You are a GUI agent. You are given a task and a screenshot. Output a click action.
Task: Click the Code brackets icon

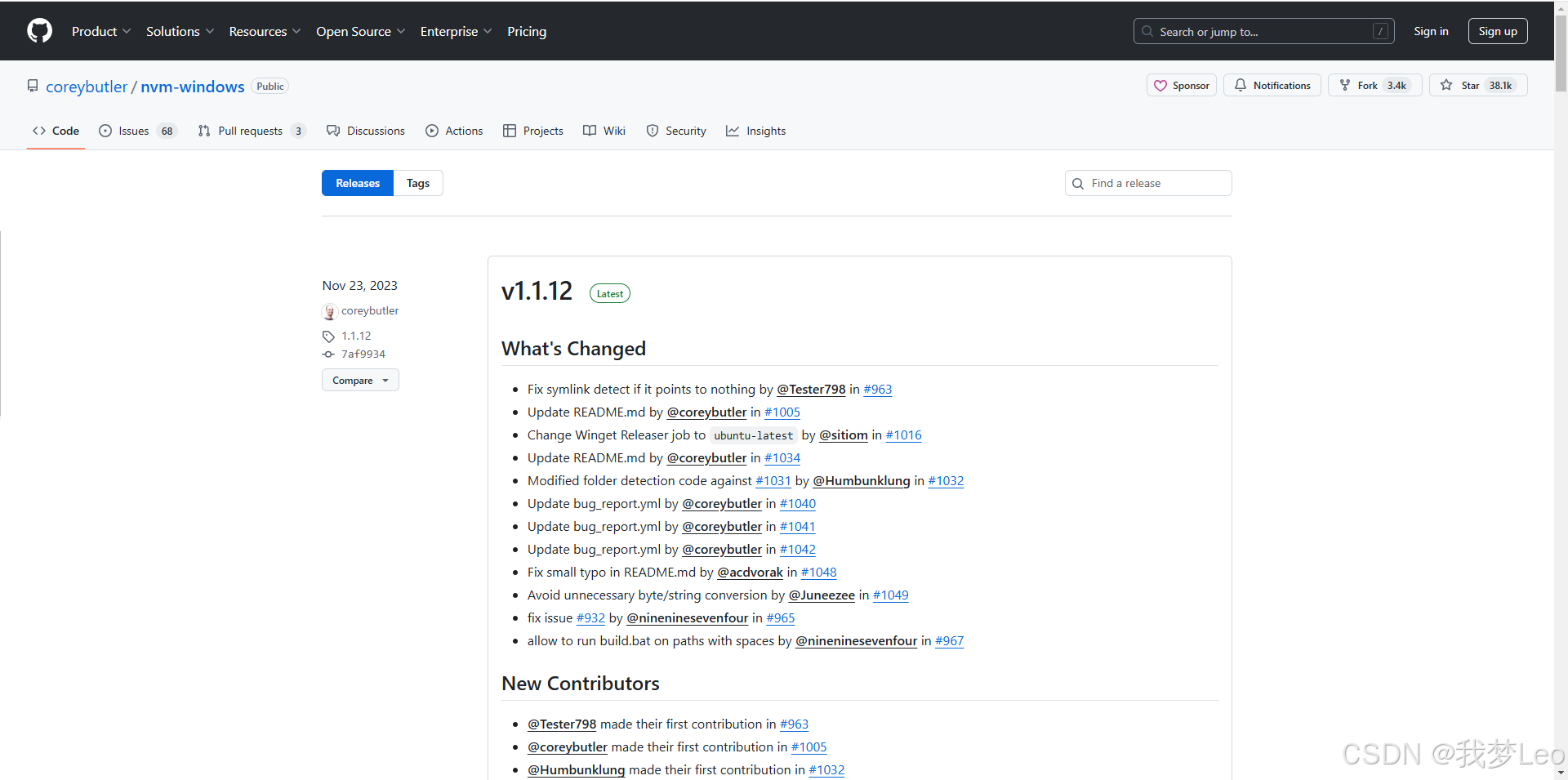(39, 131)
